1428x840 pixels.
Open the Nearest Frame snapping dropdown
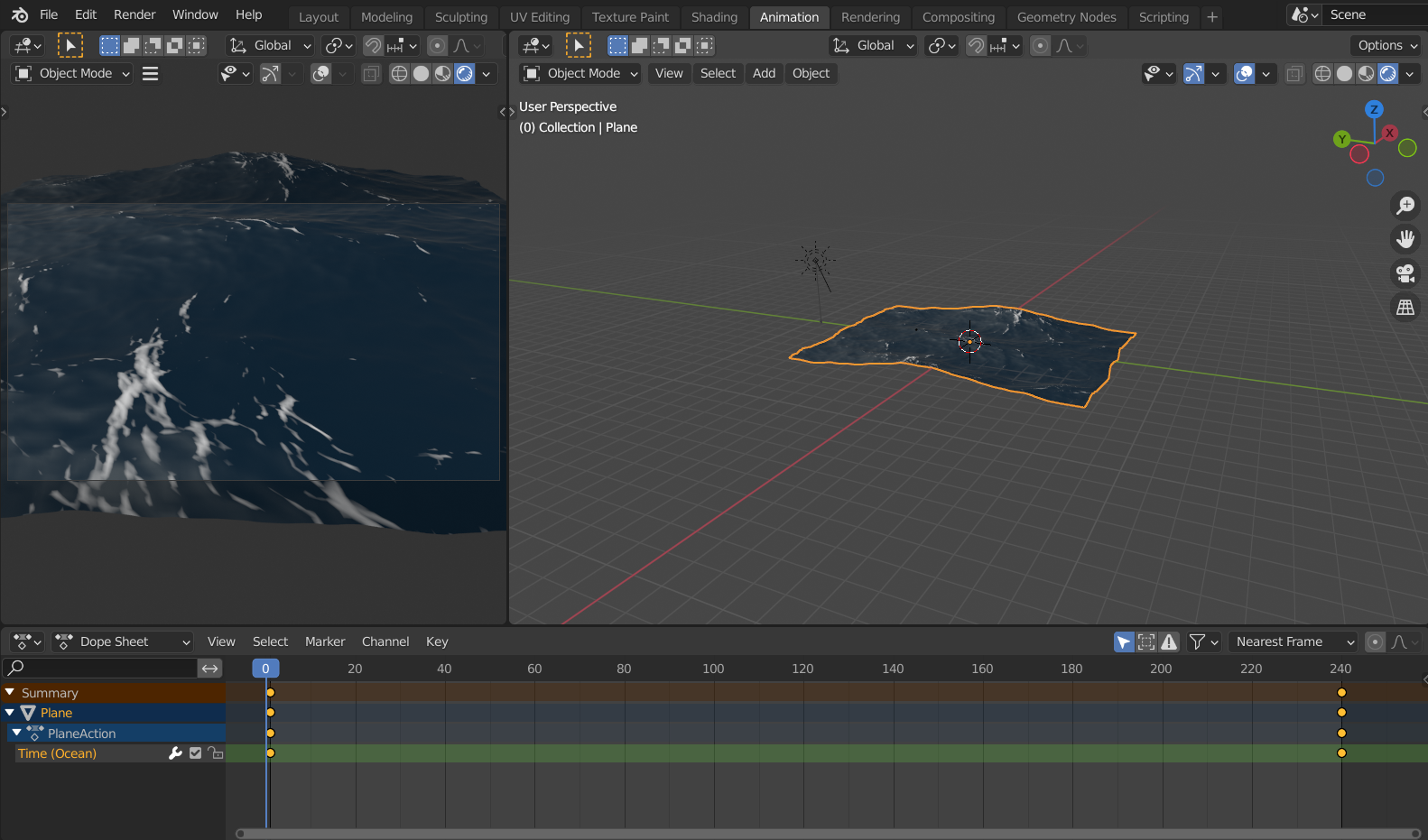click(1294, 642)
